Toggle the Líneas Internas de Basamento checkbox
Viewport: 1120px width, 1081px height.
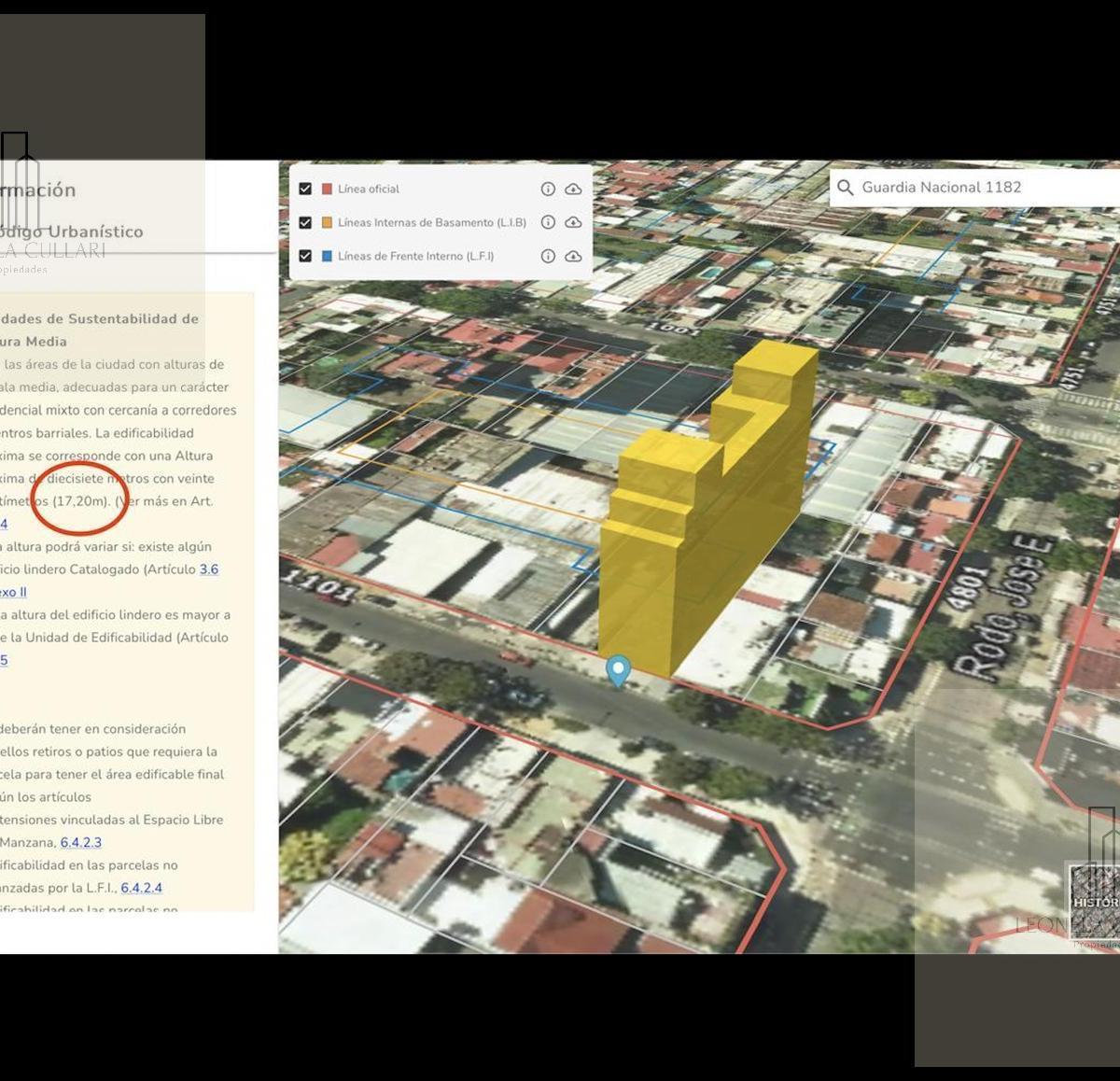(305, 222)
